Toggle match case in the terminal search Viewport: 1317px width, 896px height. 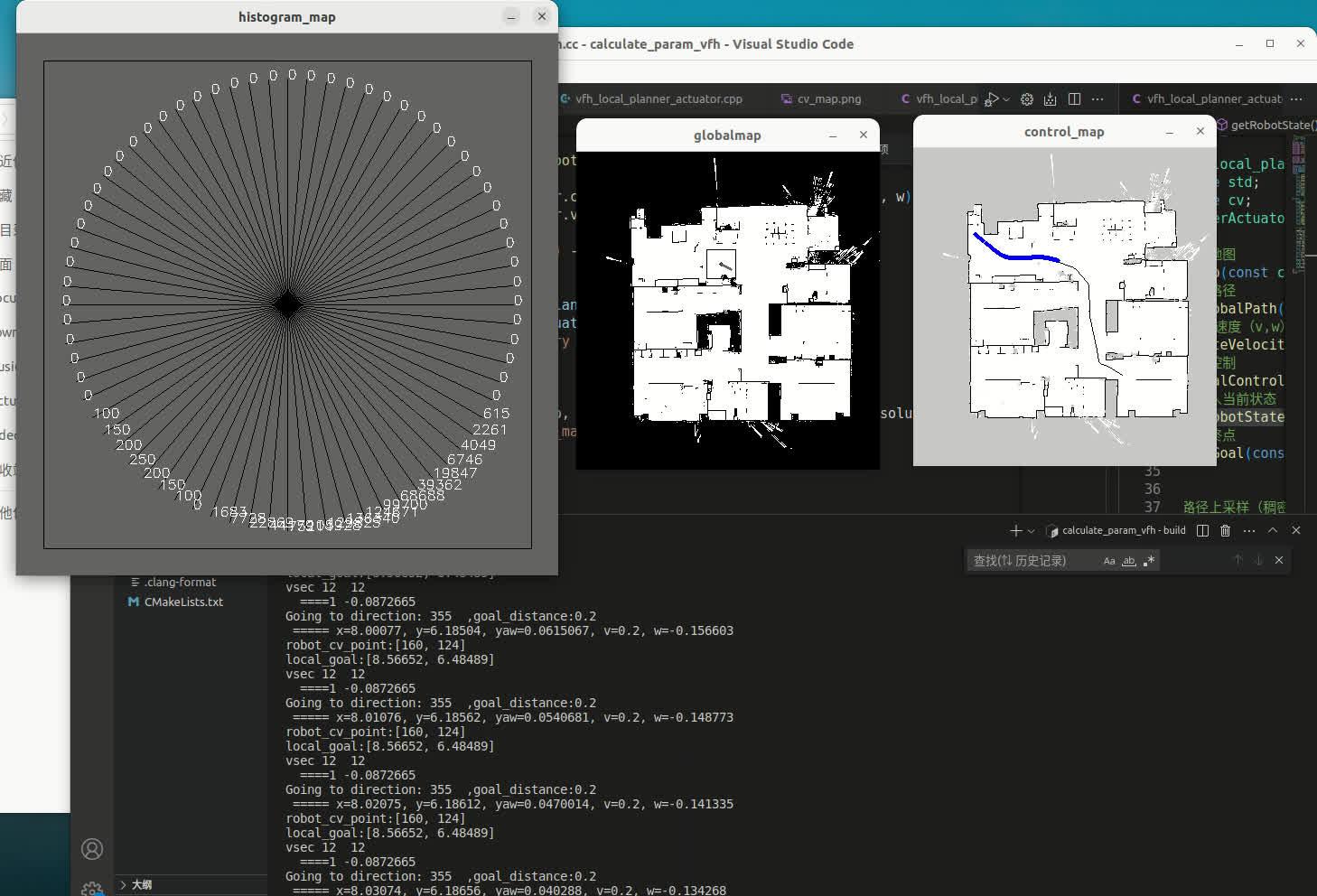click(1109, 561)
